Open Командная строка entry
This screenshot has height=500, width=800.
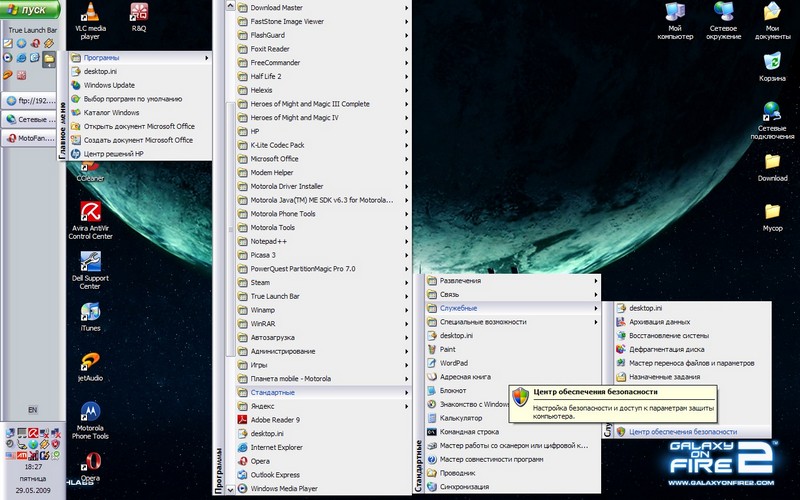click(x=512, y=432)
